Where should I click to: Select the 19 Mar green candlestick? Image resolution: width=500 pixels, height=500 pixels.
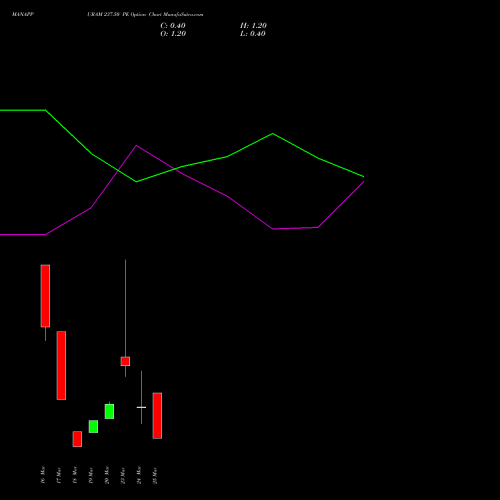click(x=93, y=427)
